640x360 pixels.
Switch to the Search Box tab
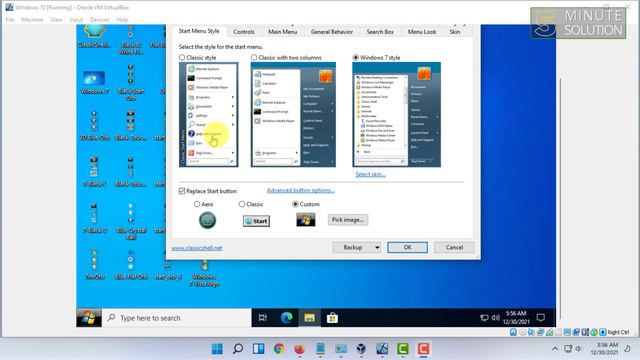[x=380, y=31]
